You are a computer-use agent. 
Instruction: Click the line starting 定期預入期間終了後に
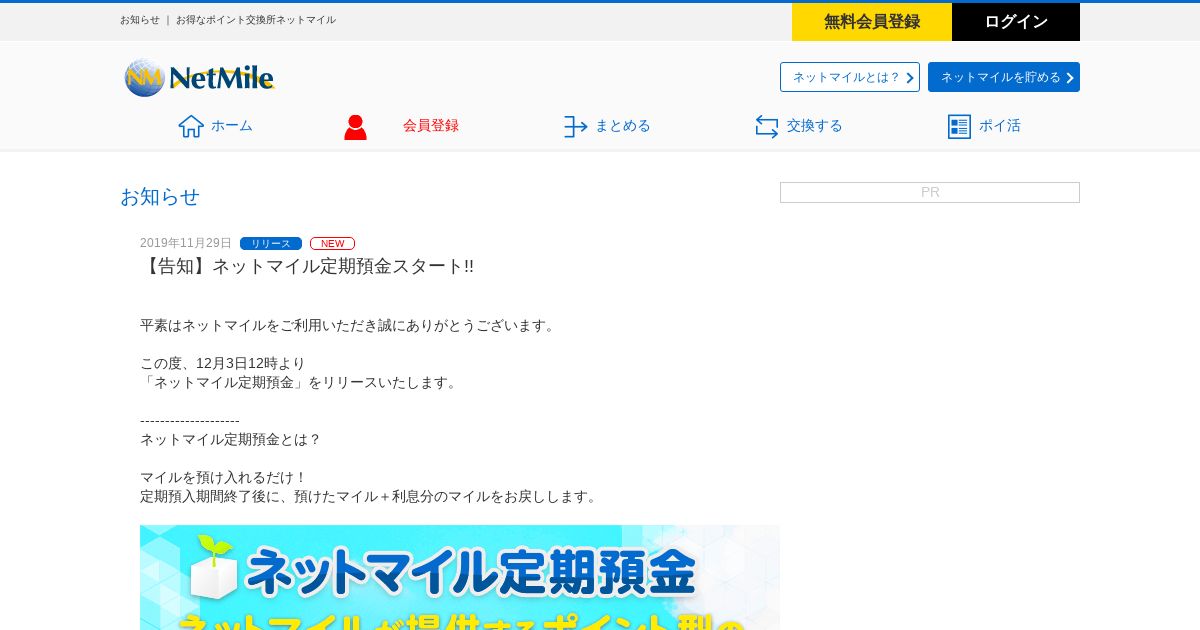(370, 496)
